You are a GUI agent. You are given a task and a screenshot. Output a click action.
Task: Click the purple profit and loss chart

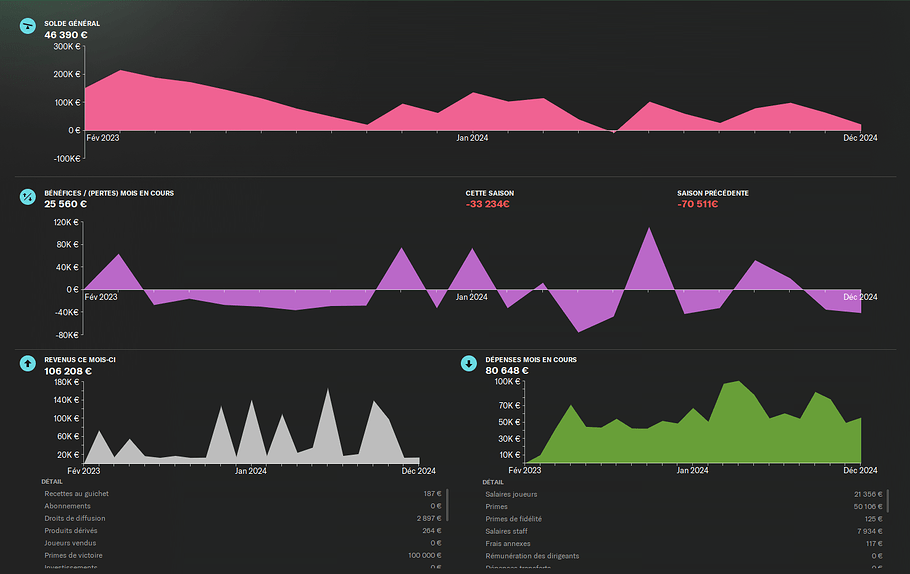472,279
